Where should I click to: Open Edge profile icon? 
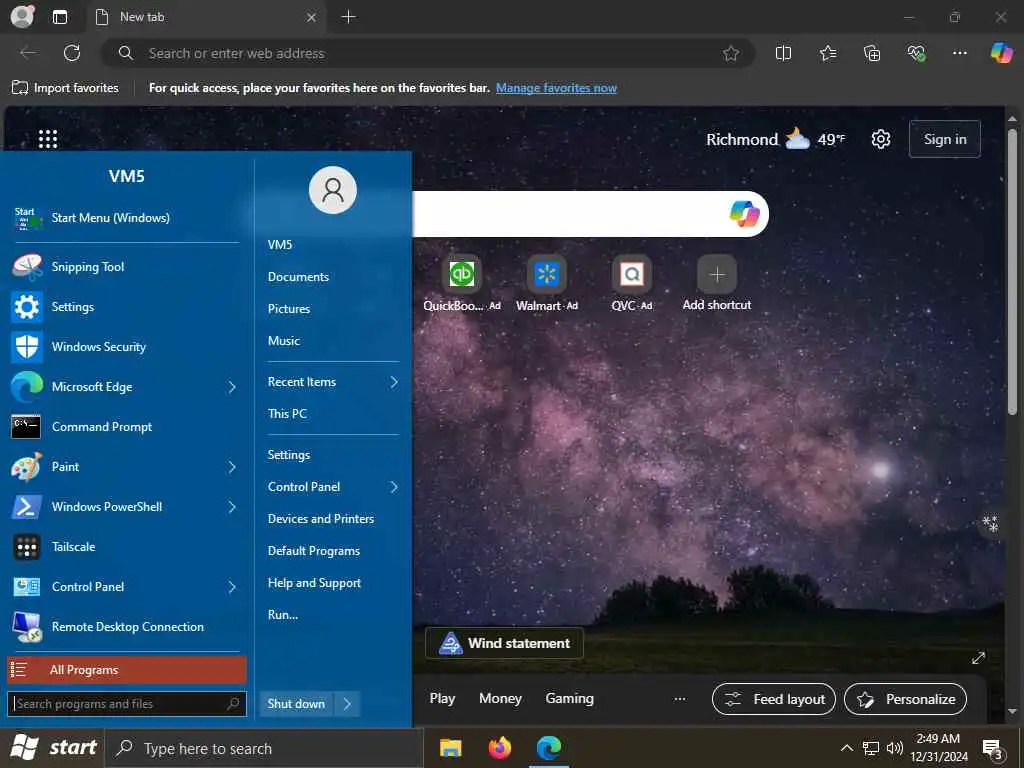coord(22,16)
